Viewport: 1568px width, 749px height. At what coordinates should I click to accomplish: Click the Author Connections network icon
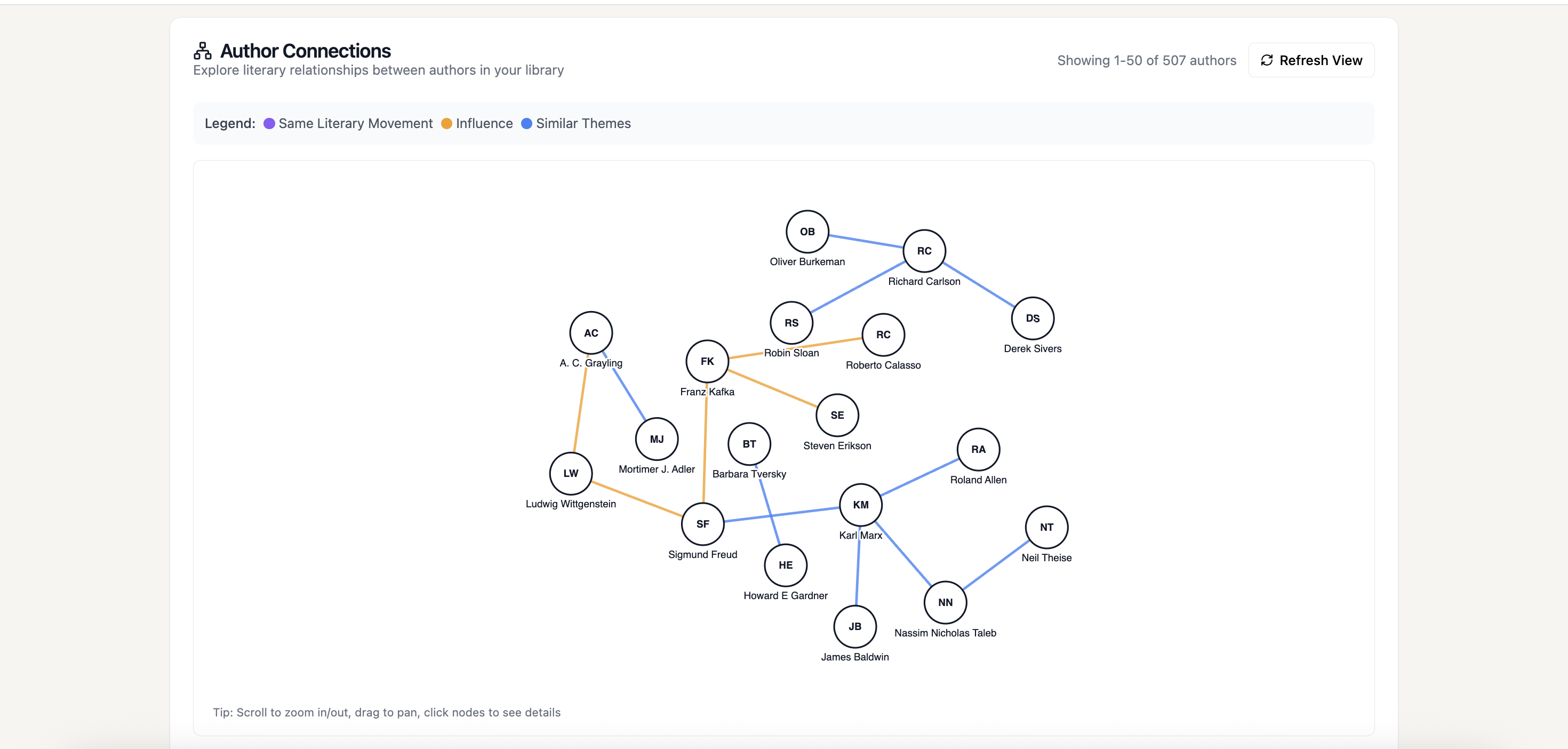[x=202, y=51]
